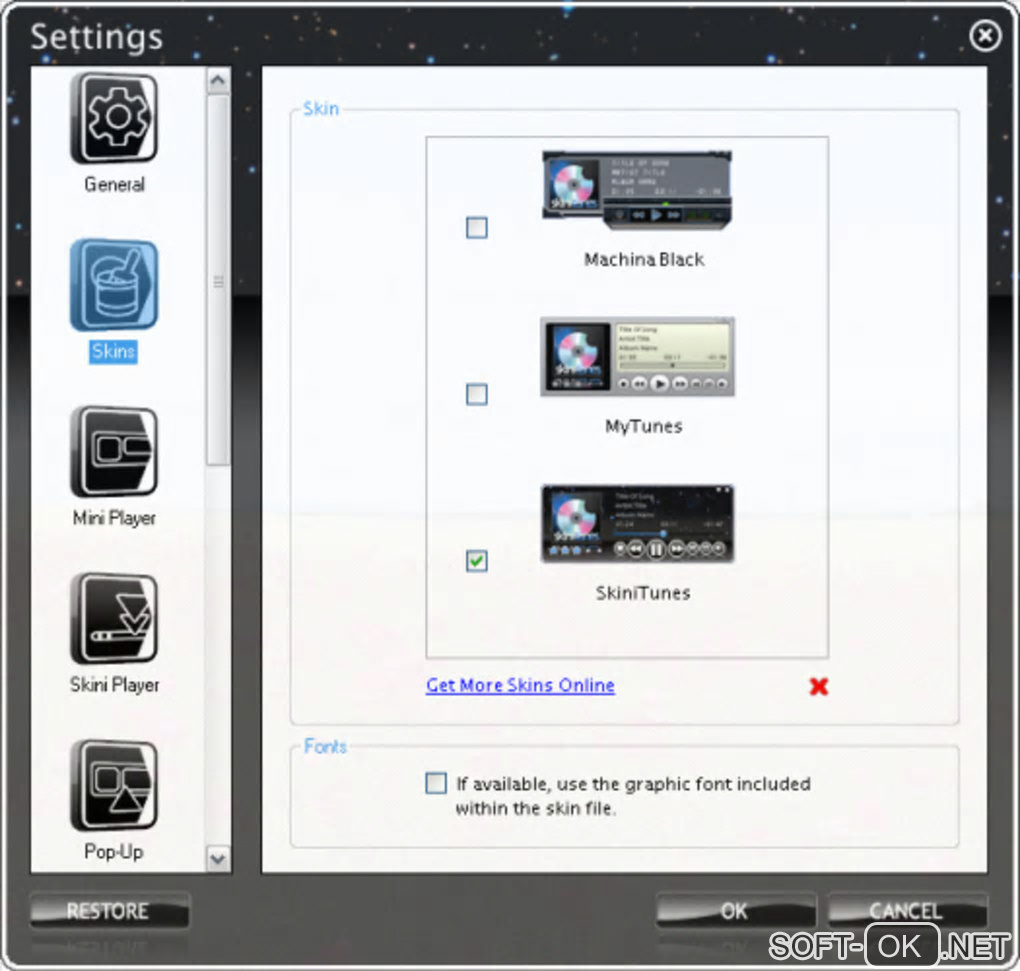The image size is (1020, 971).
Task: Click the red X delete skin icon
Action: click(x=818, y=686)
